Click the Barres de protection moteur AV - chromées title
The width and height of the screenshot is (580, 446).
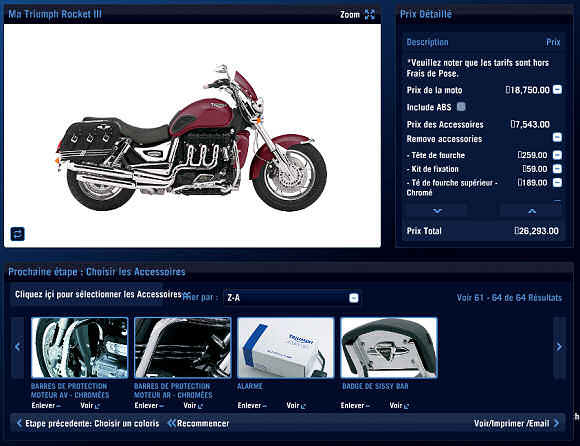pyautogui.click(x=70, y=391)
